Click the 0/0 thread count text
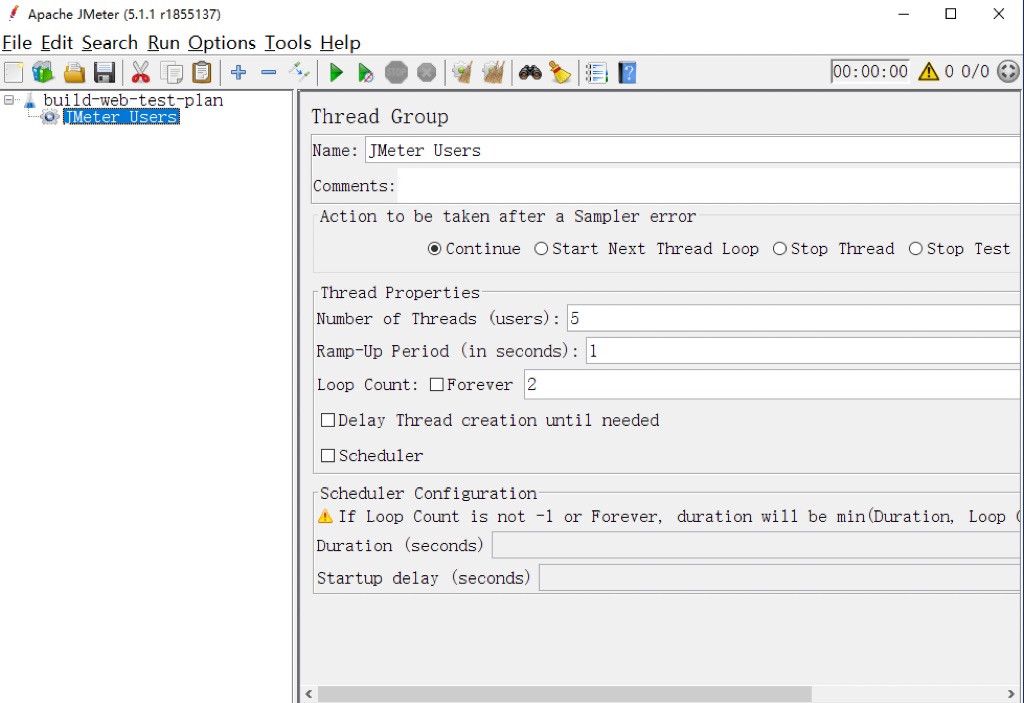 click(x=975, y=71)
